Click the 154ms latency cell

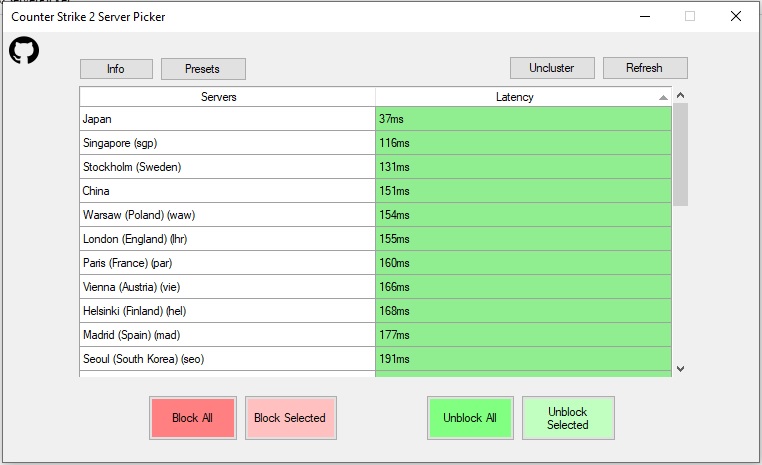tap(523, 215)
